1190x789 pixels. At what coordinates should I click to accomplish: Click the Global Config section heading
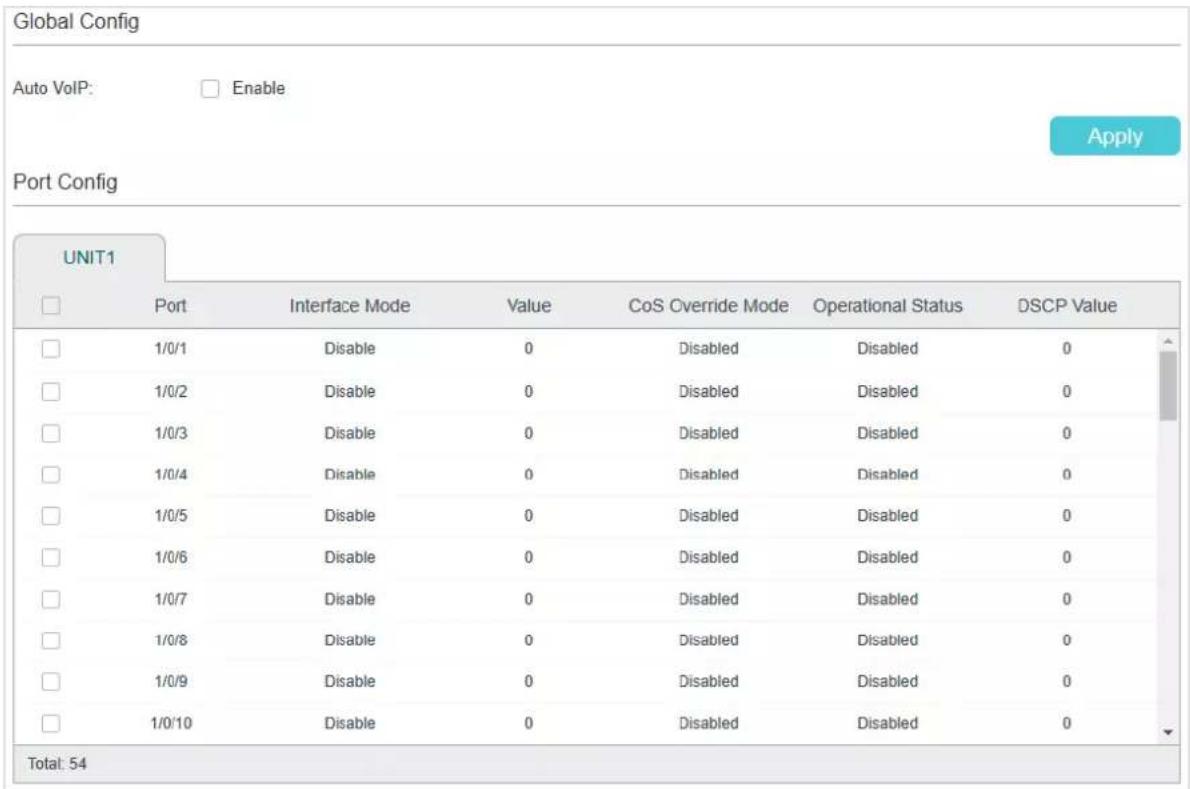(76, 21)
